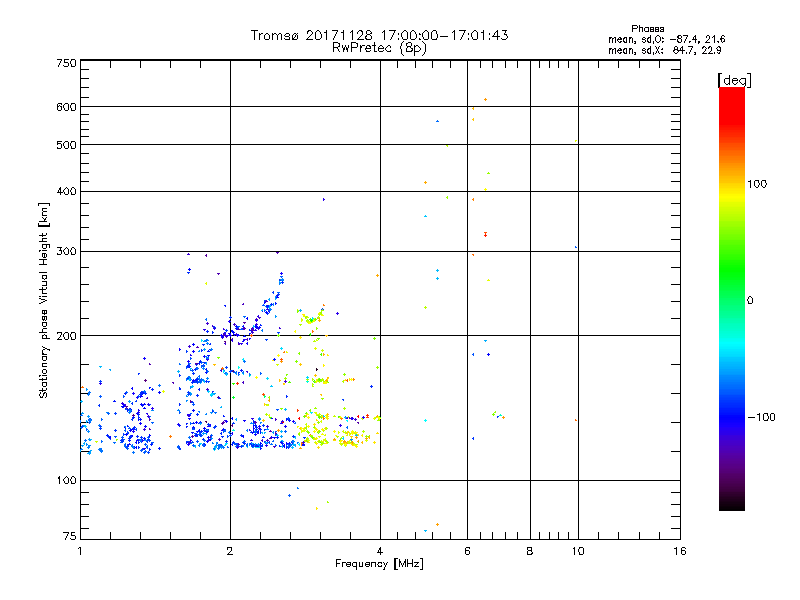Click the x-axis tick label '2'
The height and width of the screenshot is (600, 800).
point(230,551)
